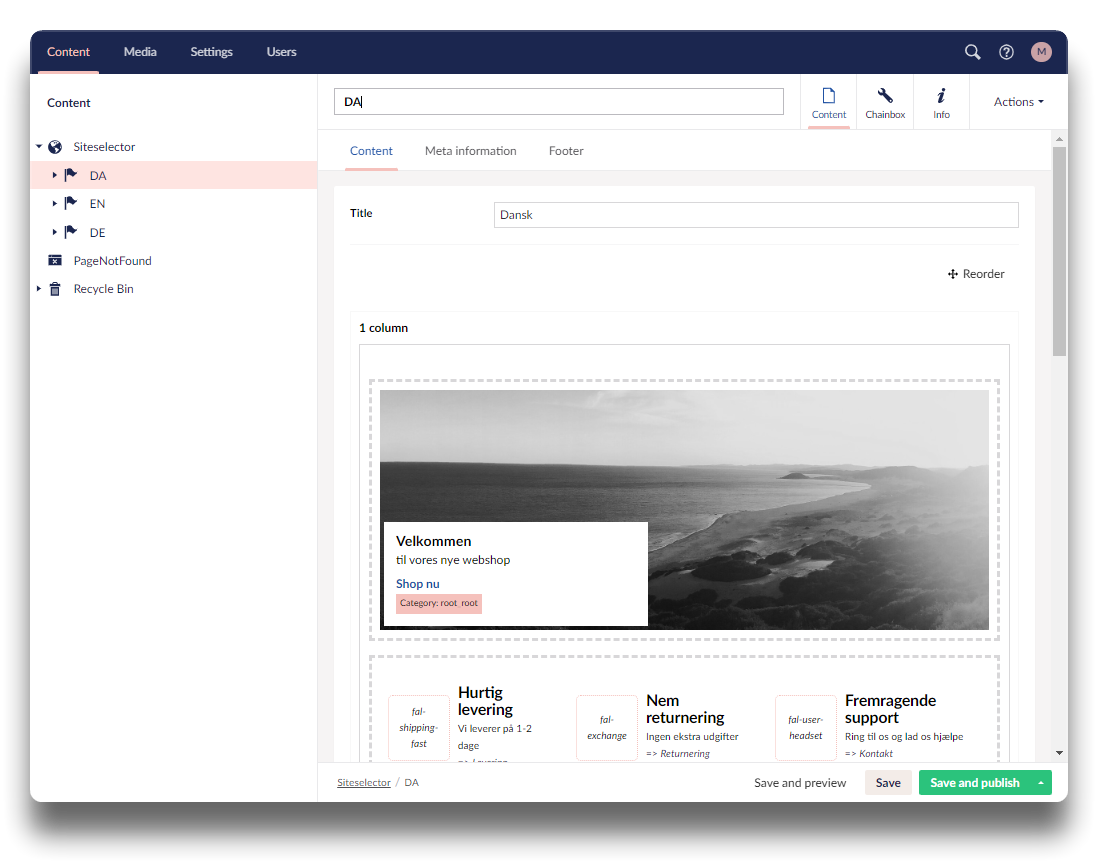Expand the DA tree node
Screen dimensions: 1098x864
55,175
